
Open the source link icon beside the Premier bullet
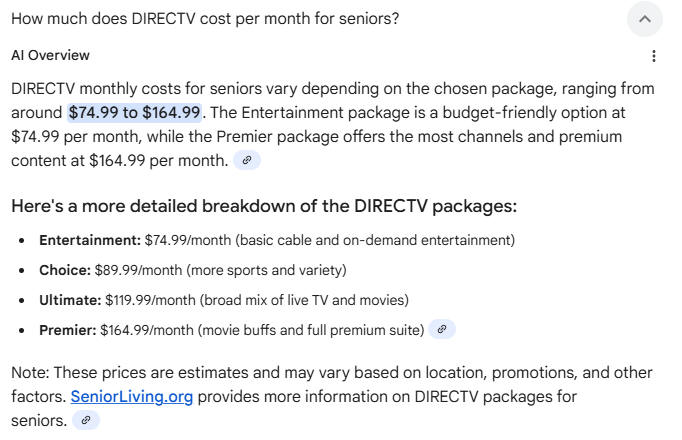click(442, 330)
